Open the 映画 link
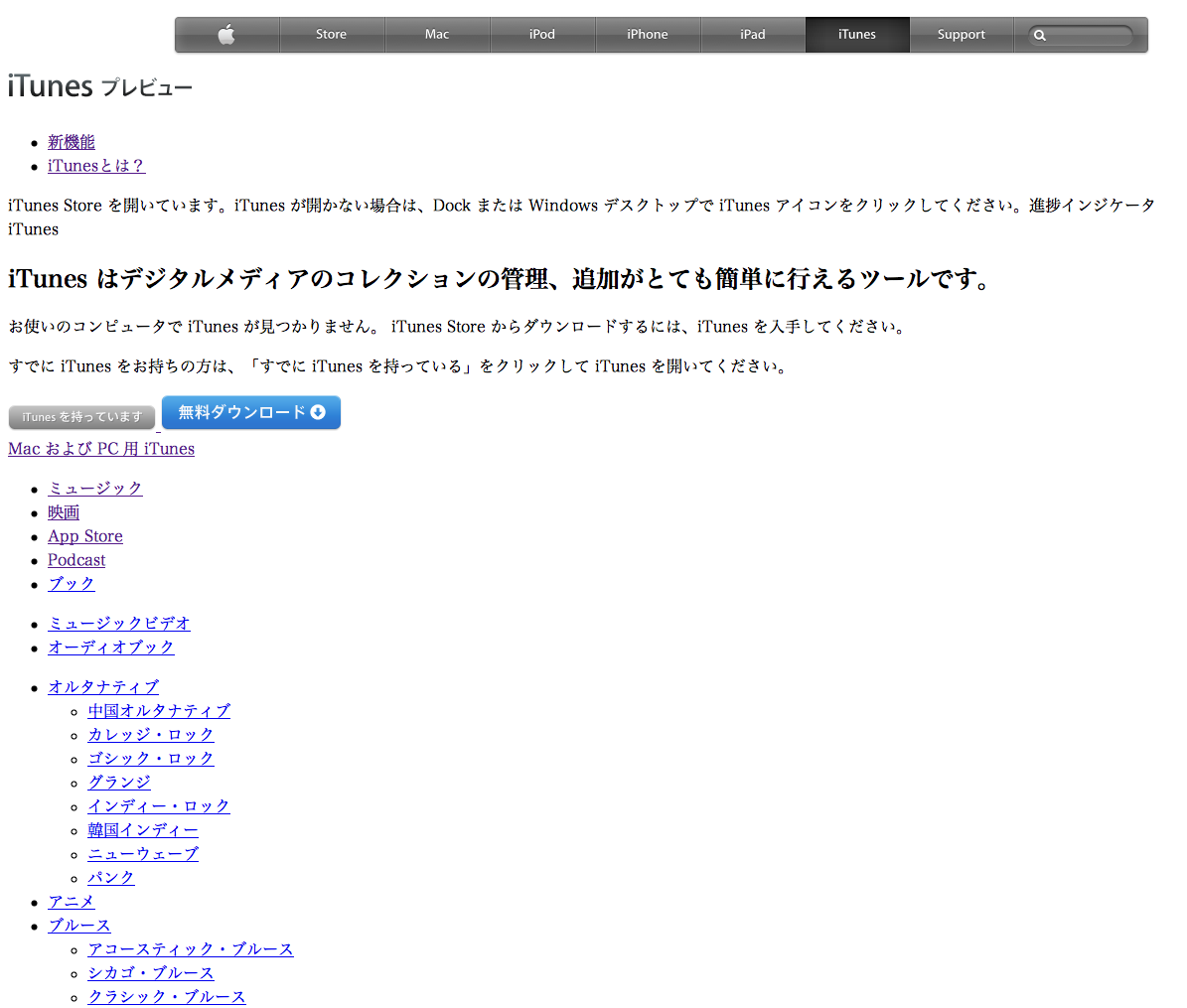 (64, 512)
